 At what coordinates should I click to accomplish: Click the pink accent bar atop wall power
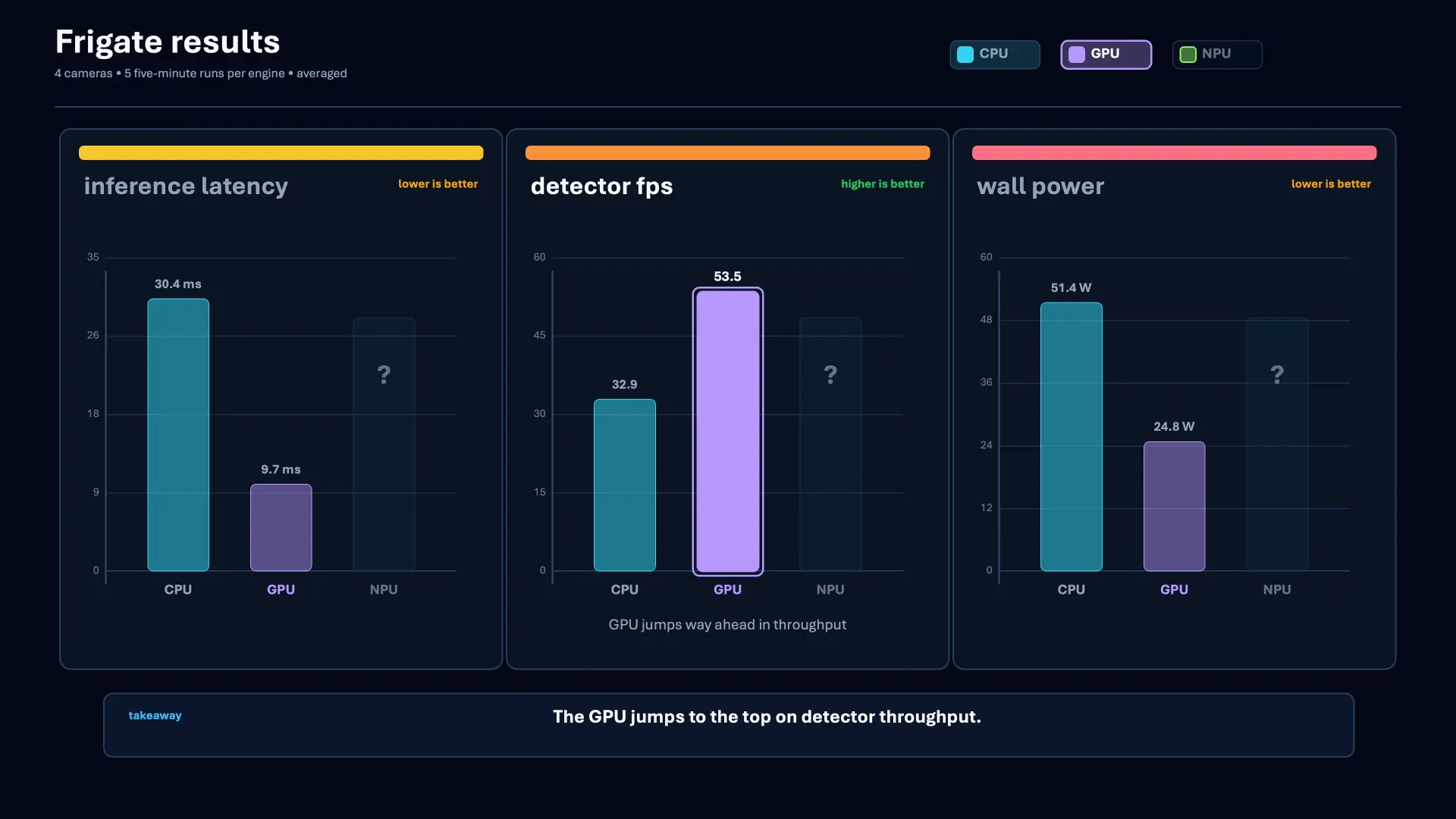click(1174, 152)
